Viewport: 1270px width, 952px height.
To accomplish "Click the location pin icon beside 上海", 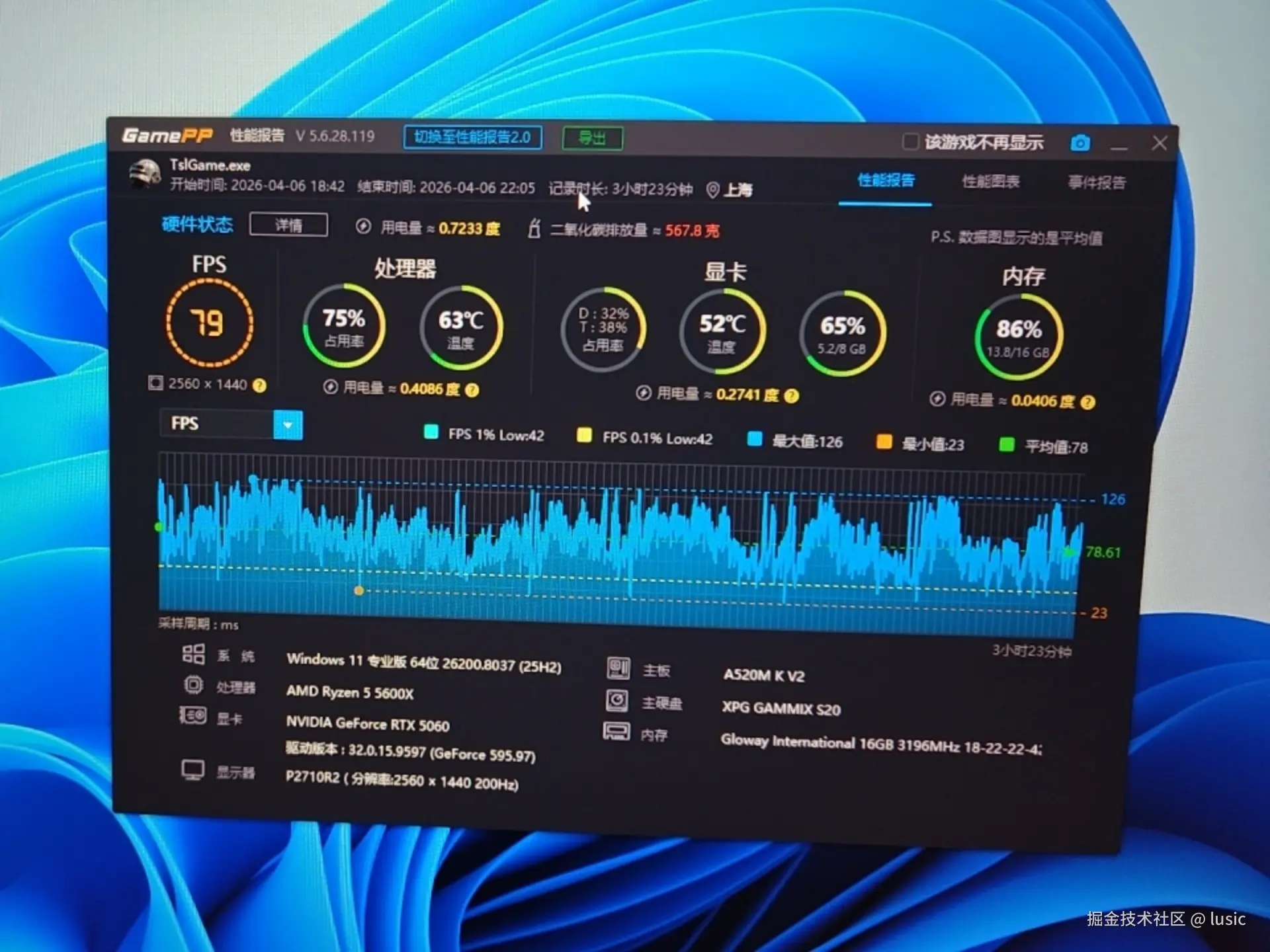I will 712,190.
